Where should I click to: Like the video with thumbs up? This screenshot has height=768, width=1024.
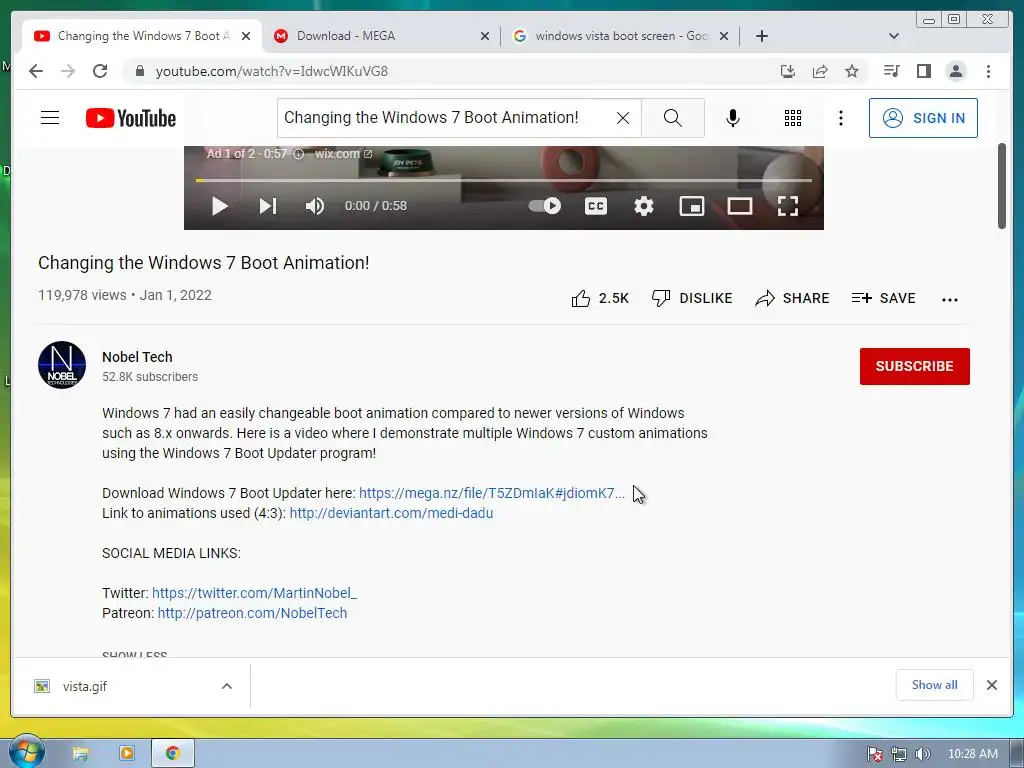[x=600, y=298]
